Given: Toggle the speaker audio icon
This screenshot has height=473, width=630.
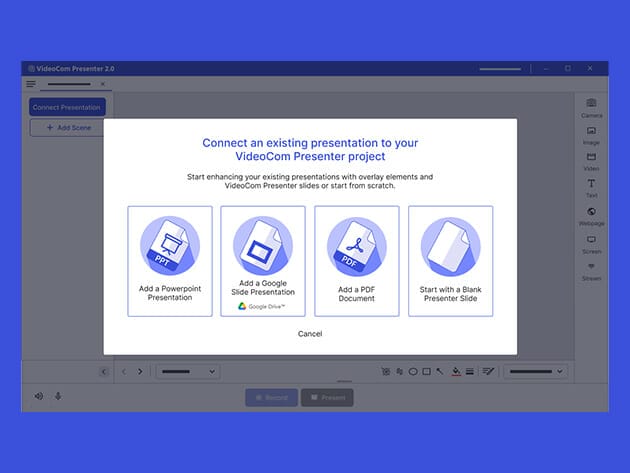Looking at the screenshot, I should point(39,396).
